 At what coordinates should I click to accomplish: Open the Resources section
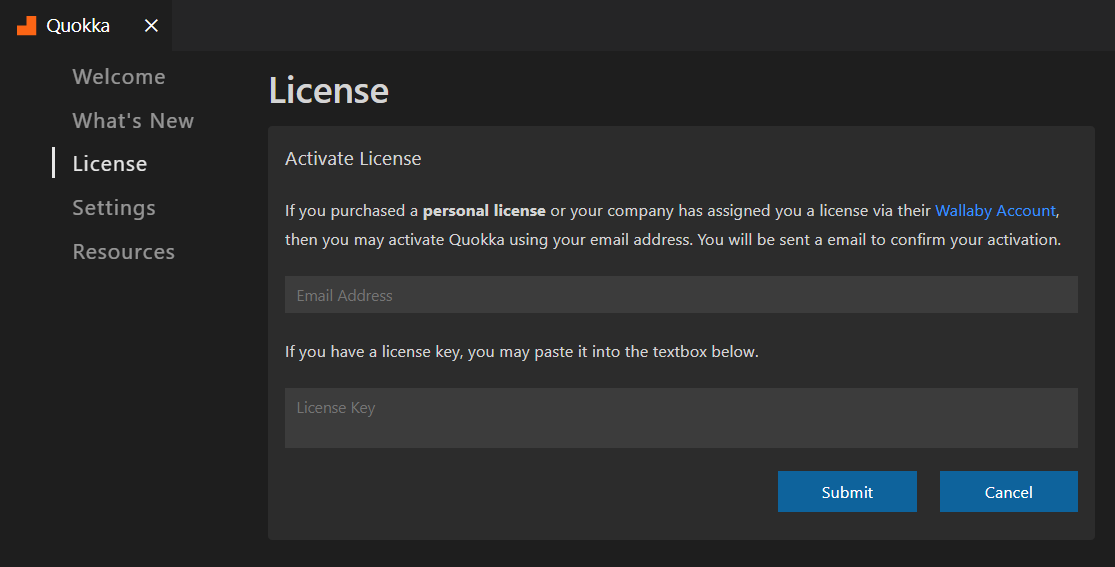tap(124, 252)
